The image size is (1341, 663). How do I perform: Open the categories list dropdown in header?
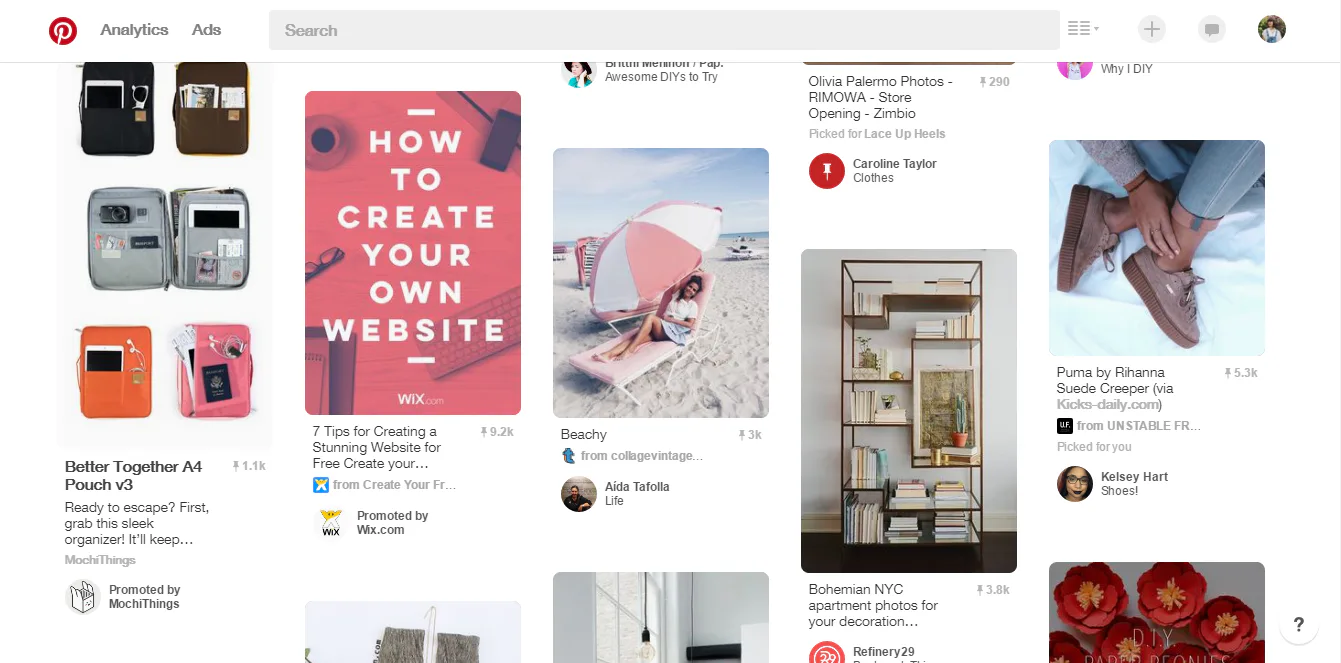[x=1083, y=29]
